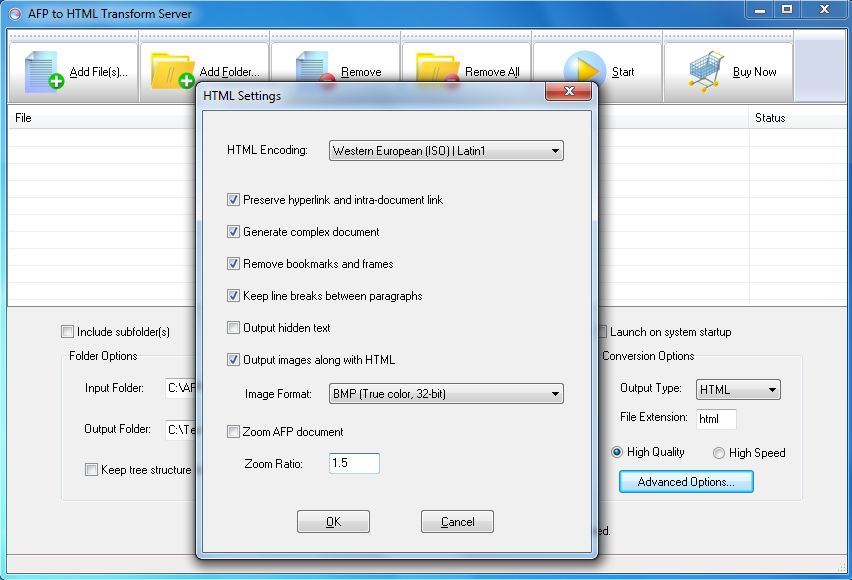Click the File column header
The image size is (852, 580).
click(23, 118)
